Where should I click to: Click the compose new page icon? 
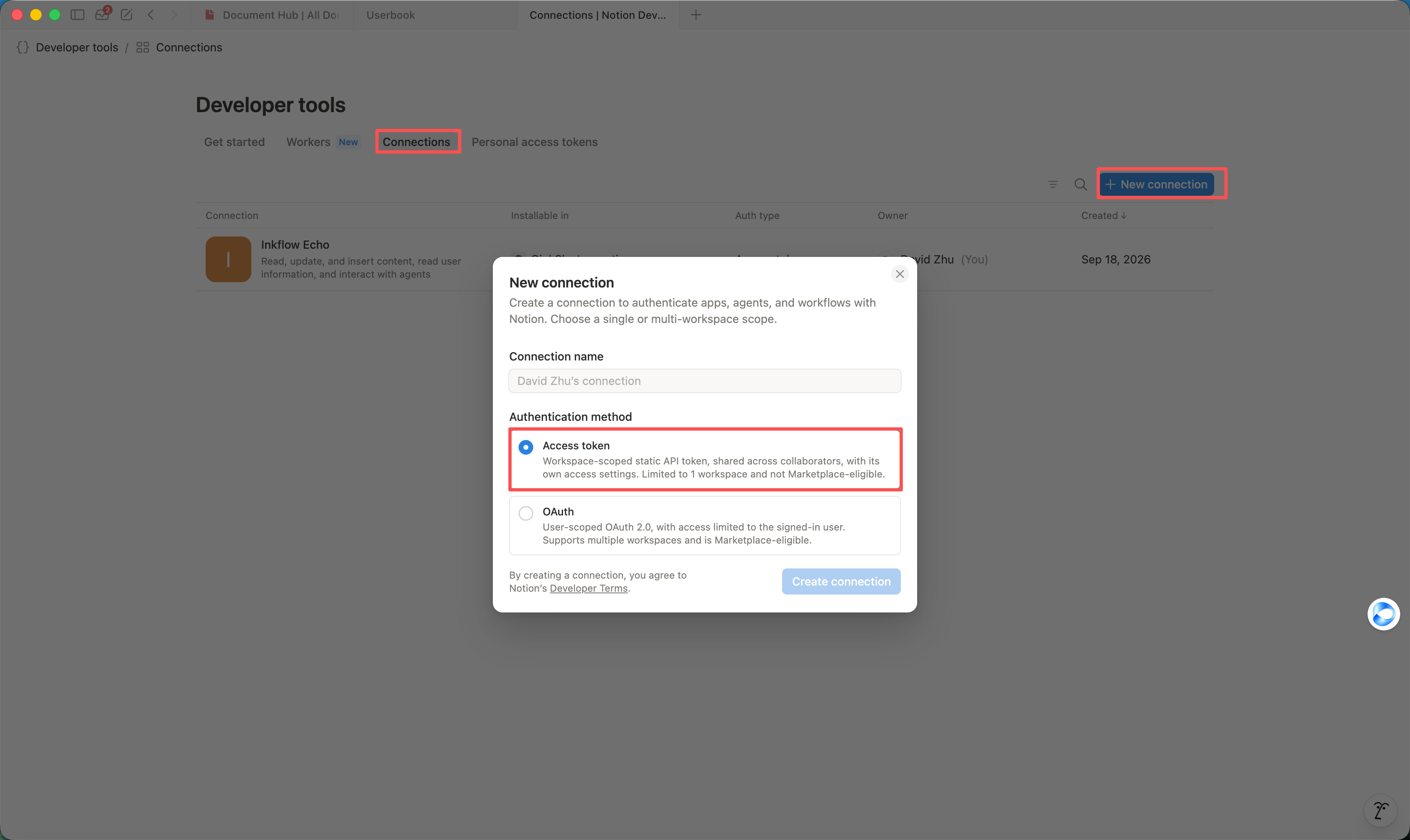[x=126, y=15]
